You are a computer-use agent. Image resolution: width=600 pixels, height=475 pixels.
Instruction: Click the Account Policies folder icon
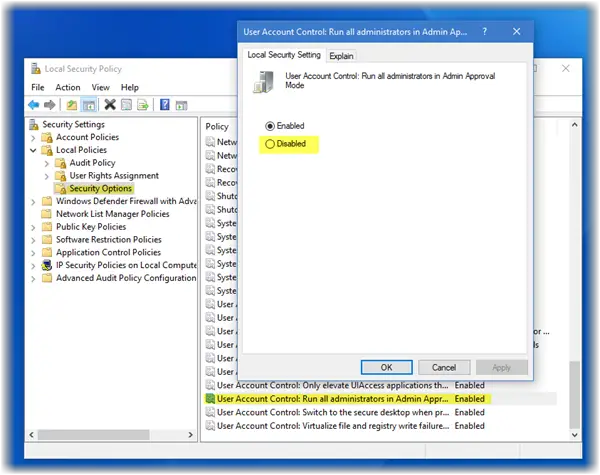47,137
